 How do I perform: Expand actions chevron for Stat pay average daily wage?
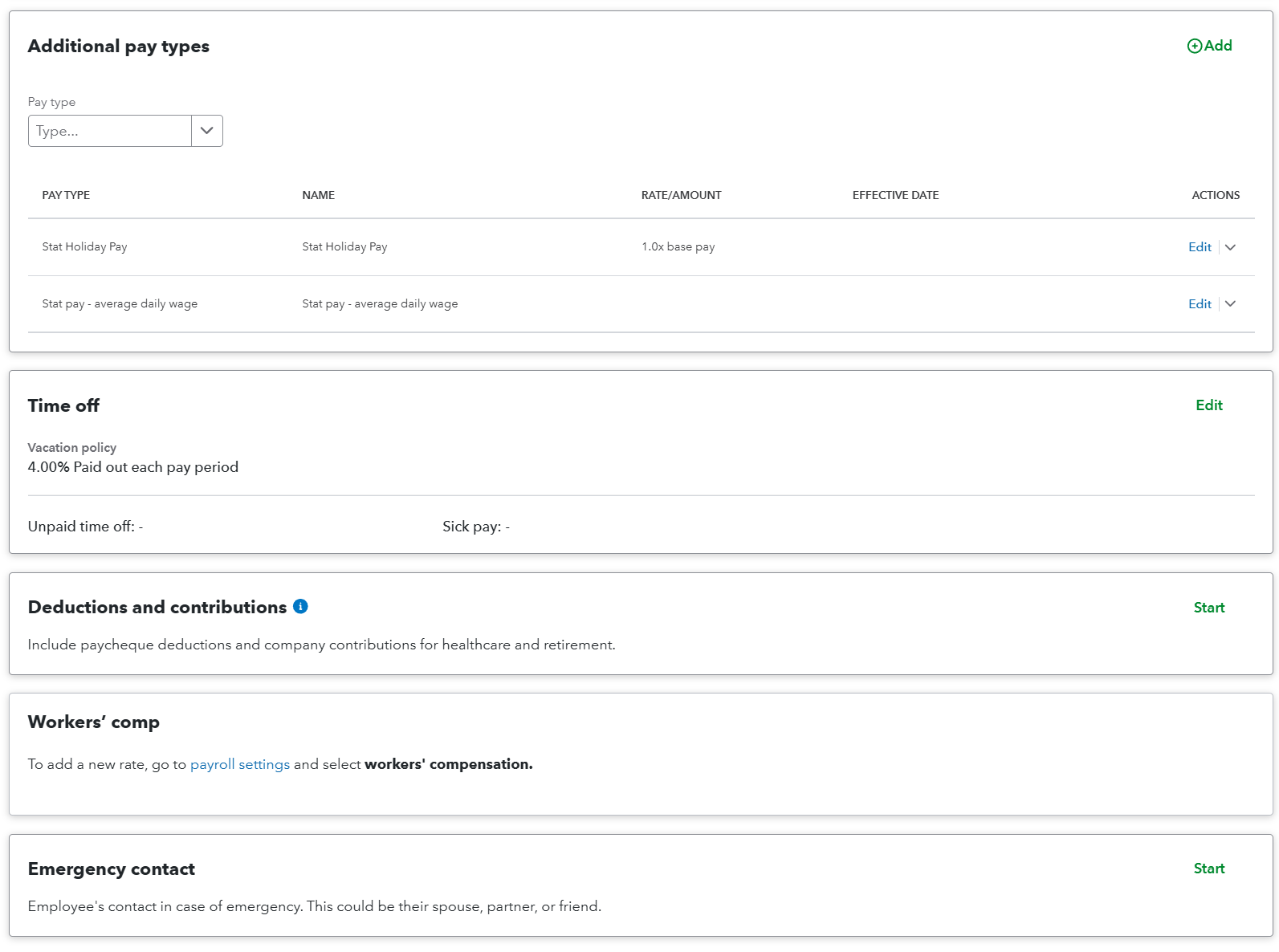click(1230, 304)
